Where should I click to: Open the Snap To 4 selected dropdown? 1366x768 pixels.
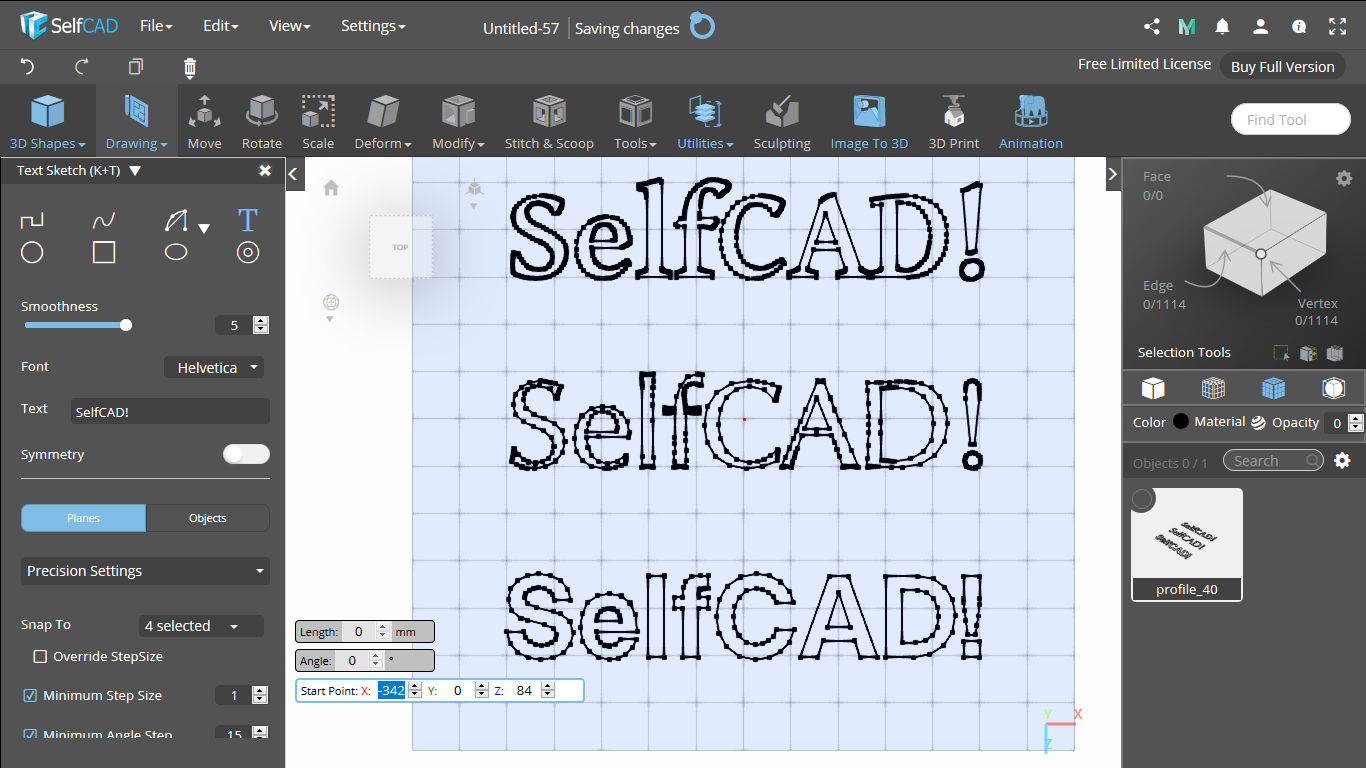click(201, 626)
